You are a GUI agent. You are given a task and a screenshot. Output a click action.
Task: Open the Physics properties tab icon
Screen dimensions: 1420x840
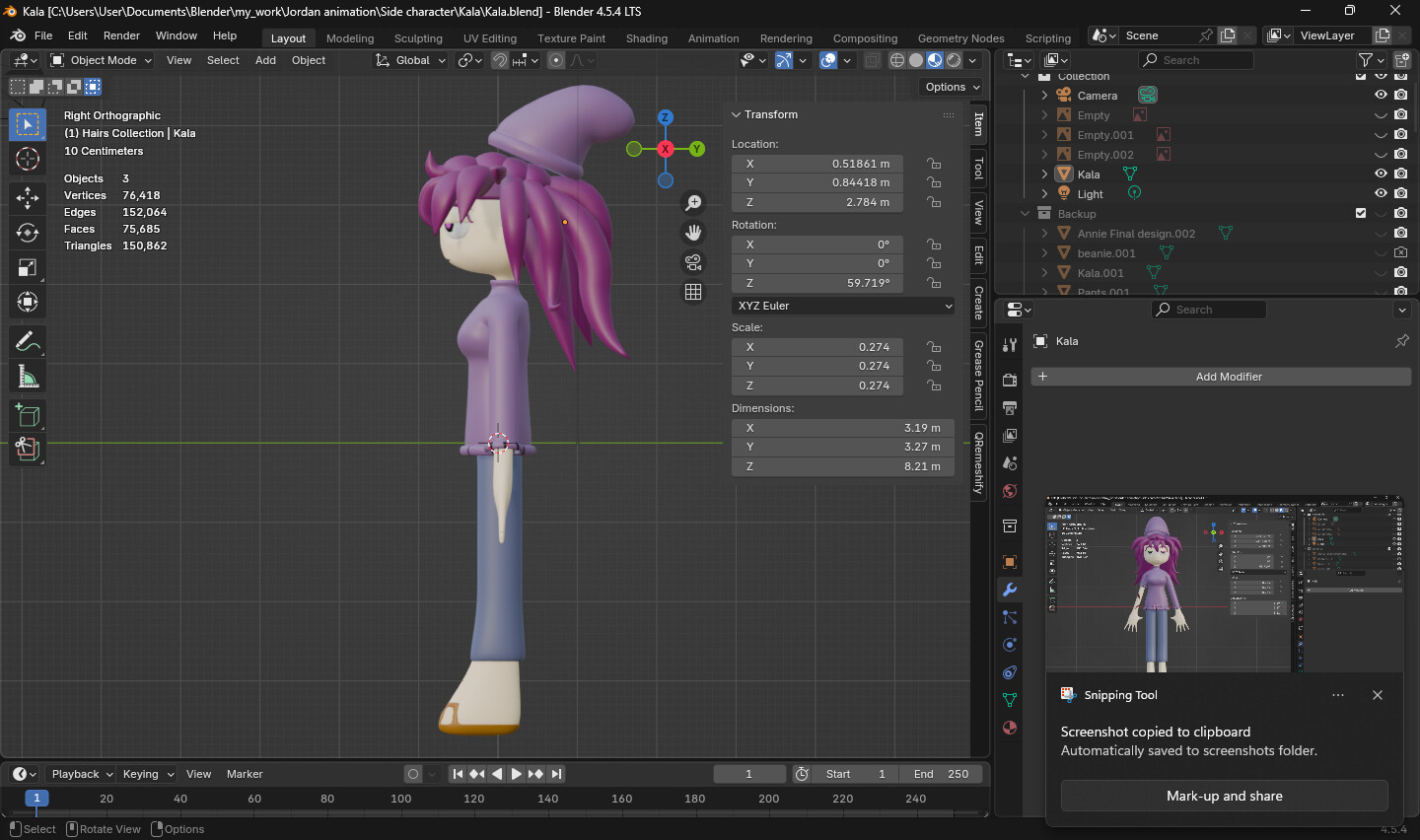pyautogui.click(x=1010, y=645)
